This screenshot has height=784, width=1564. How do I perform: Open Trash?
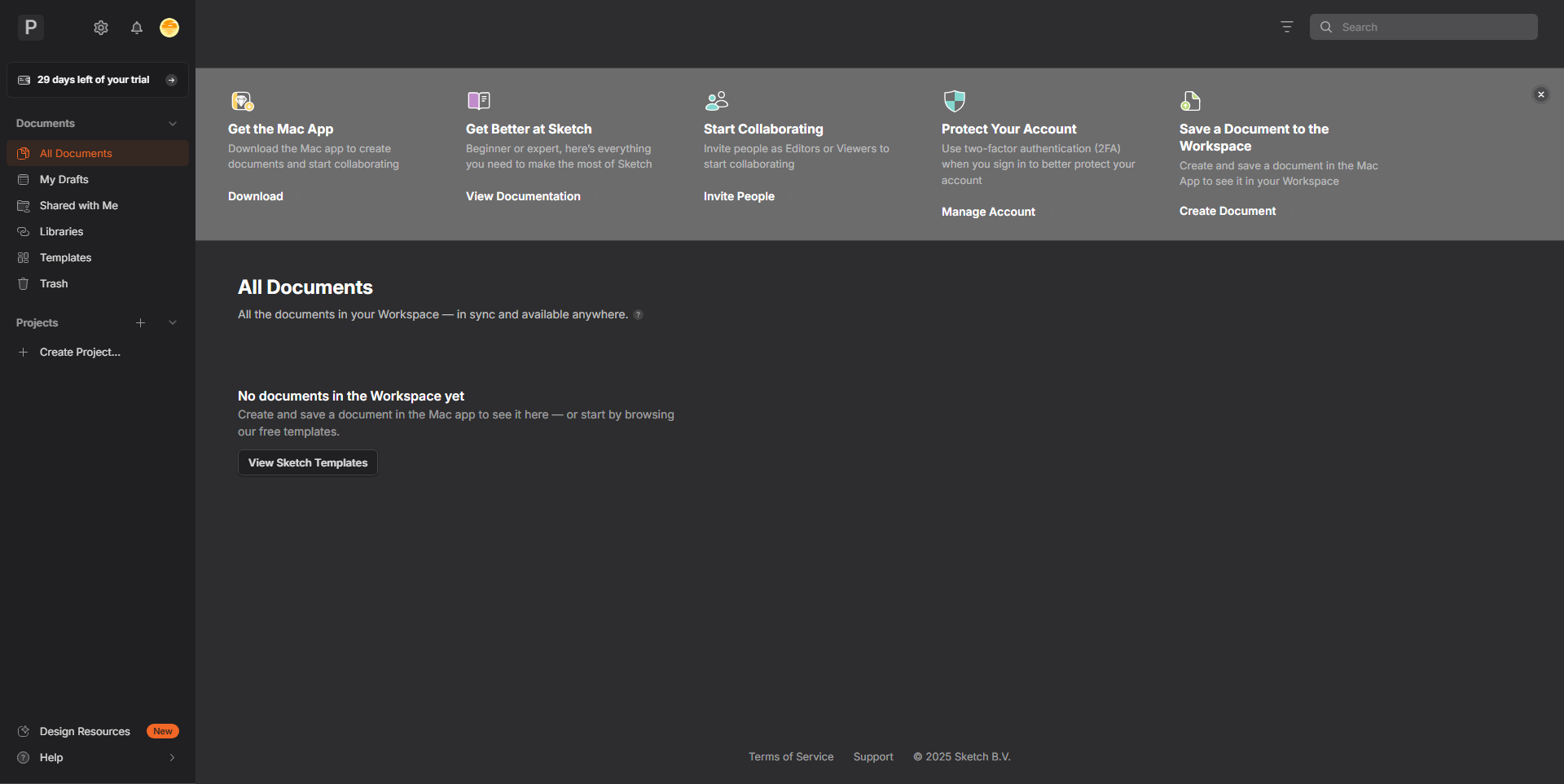(x=98, y=283)
